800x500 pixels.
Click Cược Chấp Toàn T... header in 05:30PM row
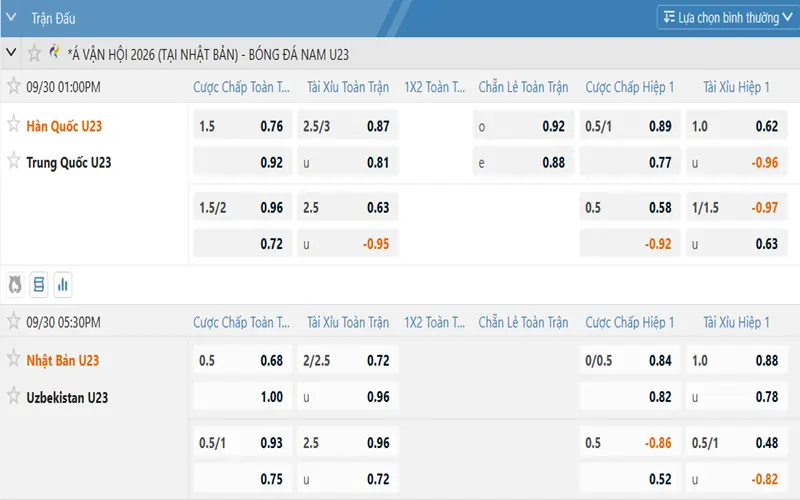(241, 322)
